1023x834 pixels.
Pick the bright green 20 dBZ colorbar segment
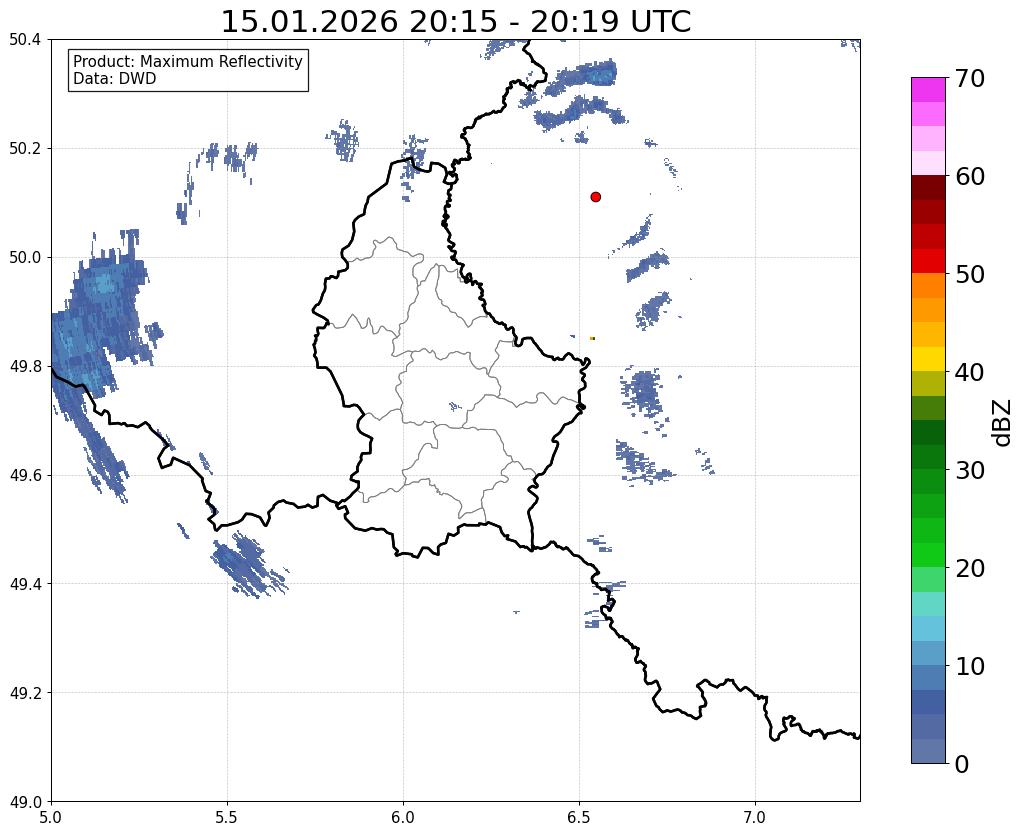pos(928,555)
